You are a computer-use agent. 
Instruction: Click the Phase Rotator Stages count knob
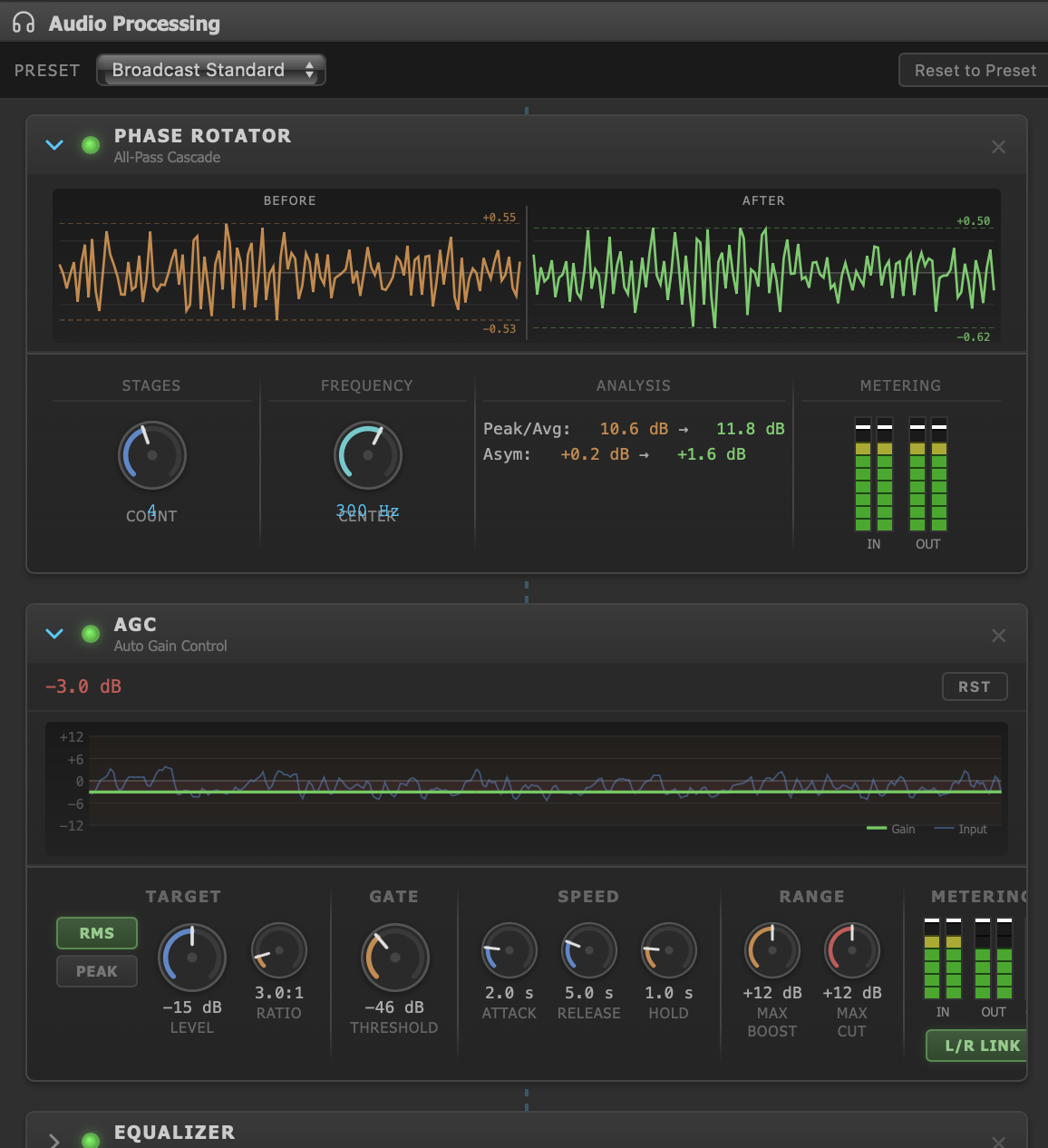[x=152, y=455]
